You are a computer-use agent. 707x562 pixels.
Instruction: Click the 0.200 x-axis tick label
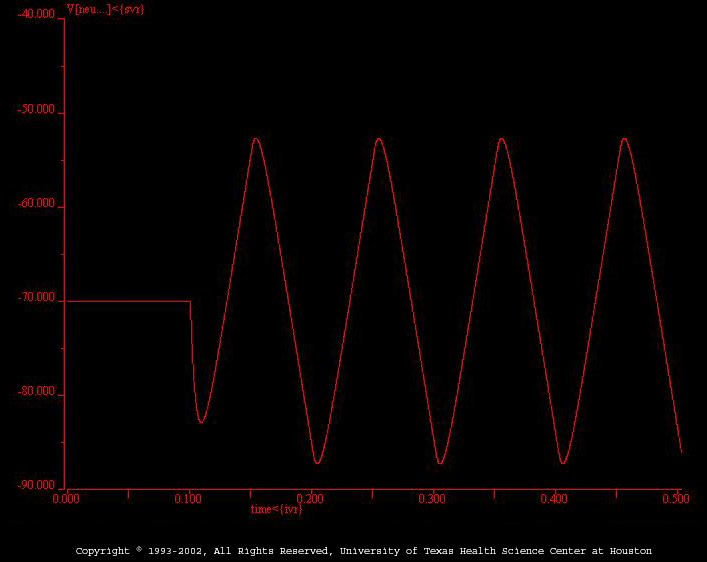coord(311,497)
